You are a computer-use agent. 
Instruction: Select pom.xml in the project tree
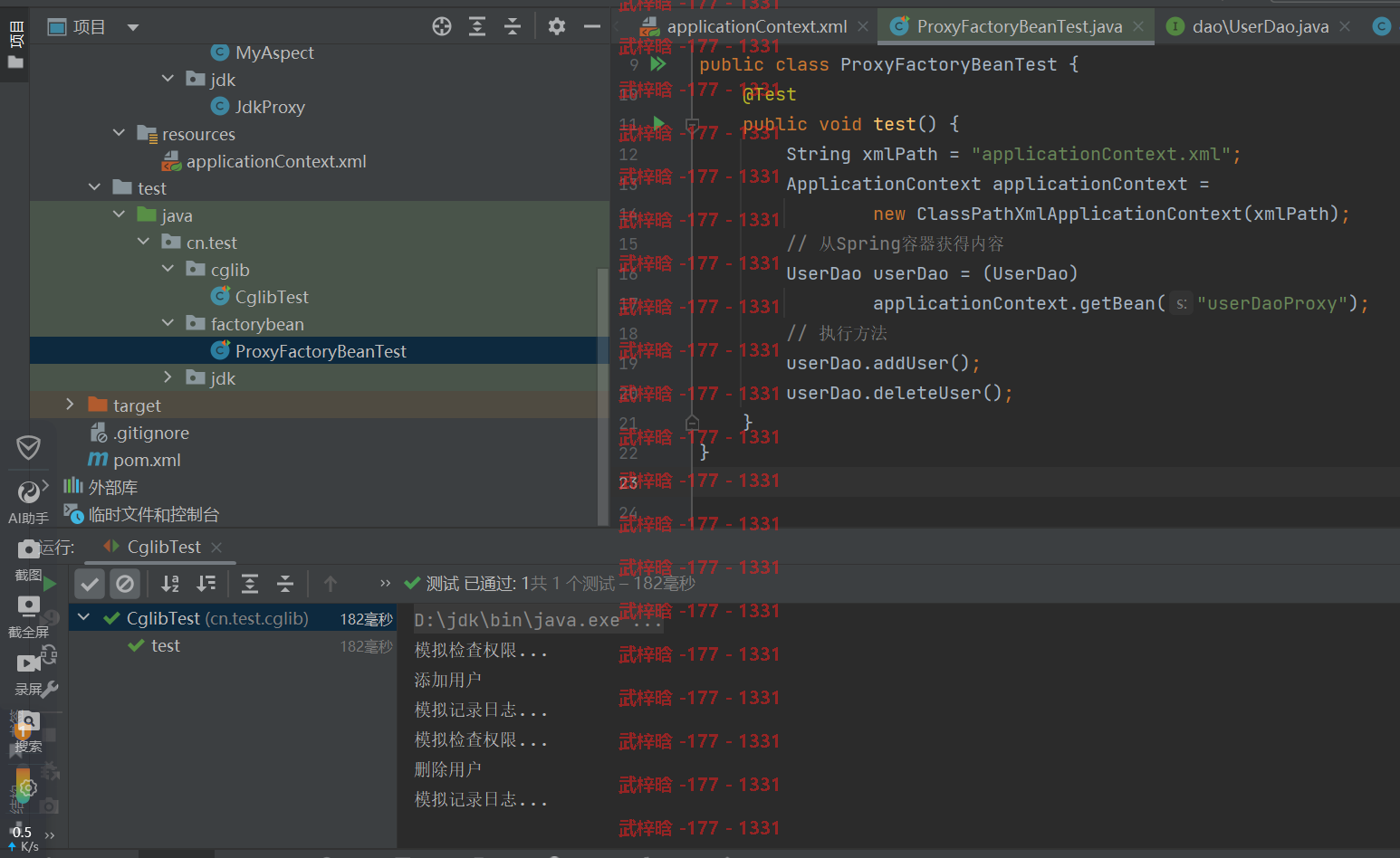click(147, 460)
